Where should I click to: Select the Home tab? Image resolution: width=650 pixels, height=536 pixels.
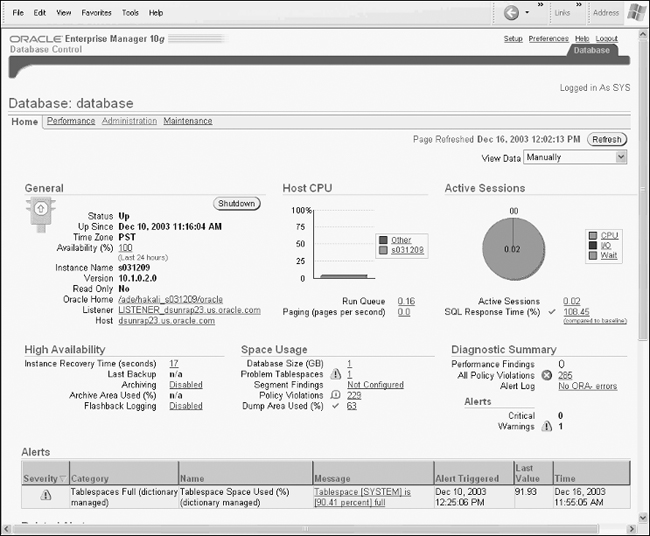pos(24,121)
